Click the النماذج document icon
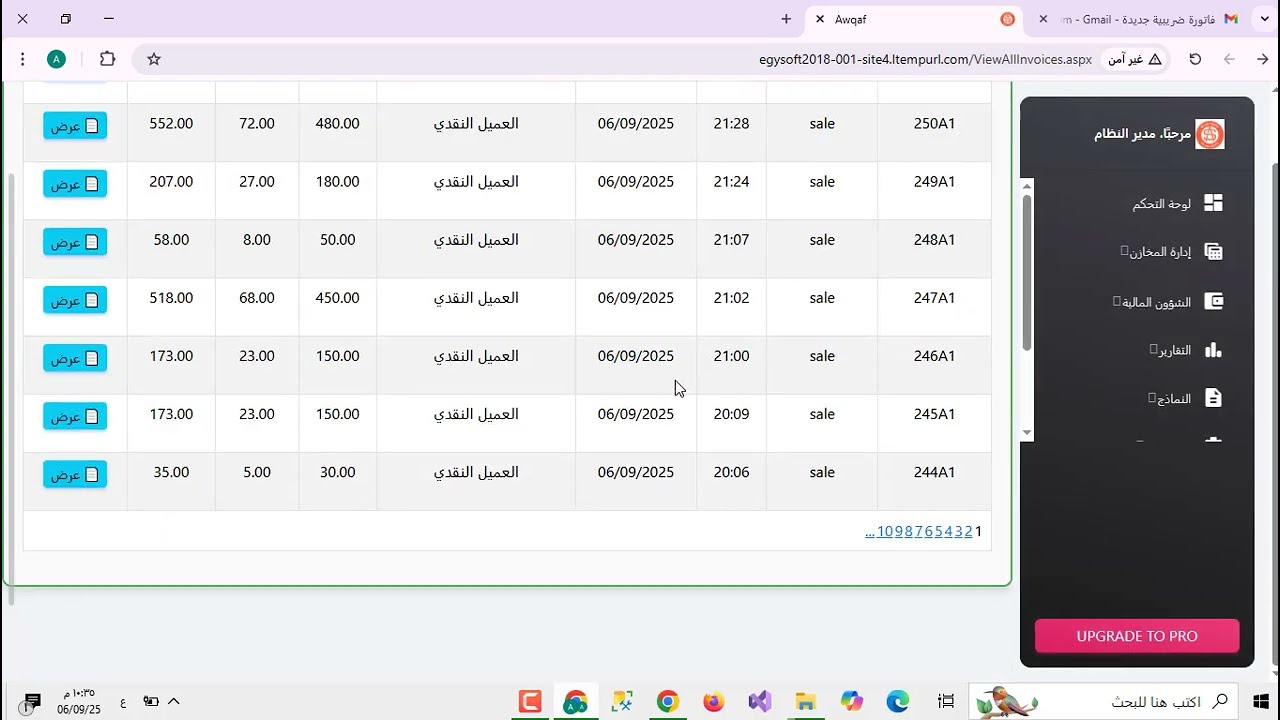Image resolution: width=1280 pixels, height=720 pixels. 1213,398
